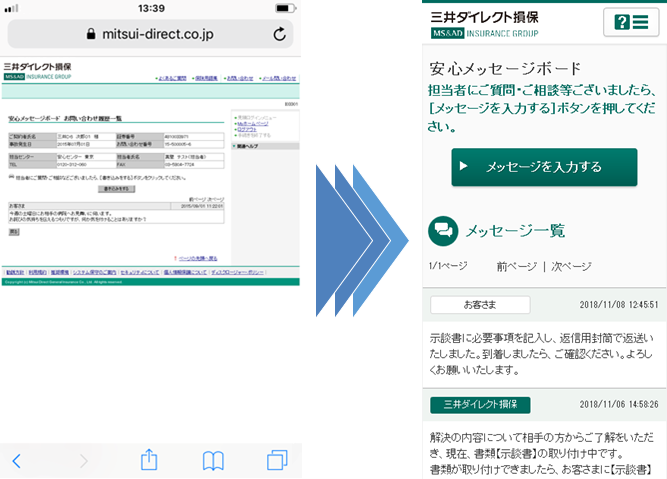Tap the green instruction text 担当者にご質問・ご相談
Viewport: 667px width, 479px height.
coord(542,108)
